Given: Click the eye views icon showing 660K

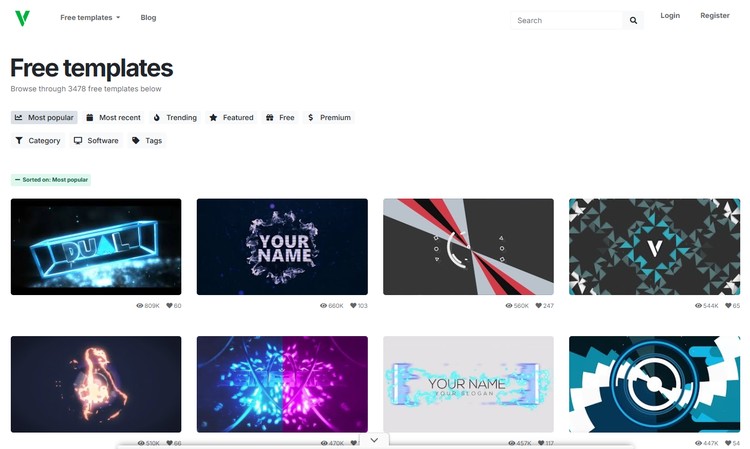Looking at the screenshot, I should (323, 306).
